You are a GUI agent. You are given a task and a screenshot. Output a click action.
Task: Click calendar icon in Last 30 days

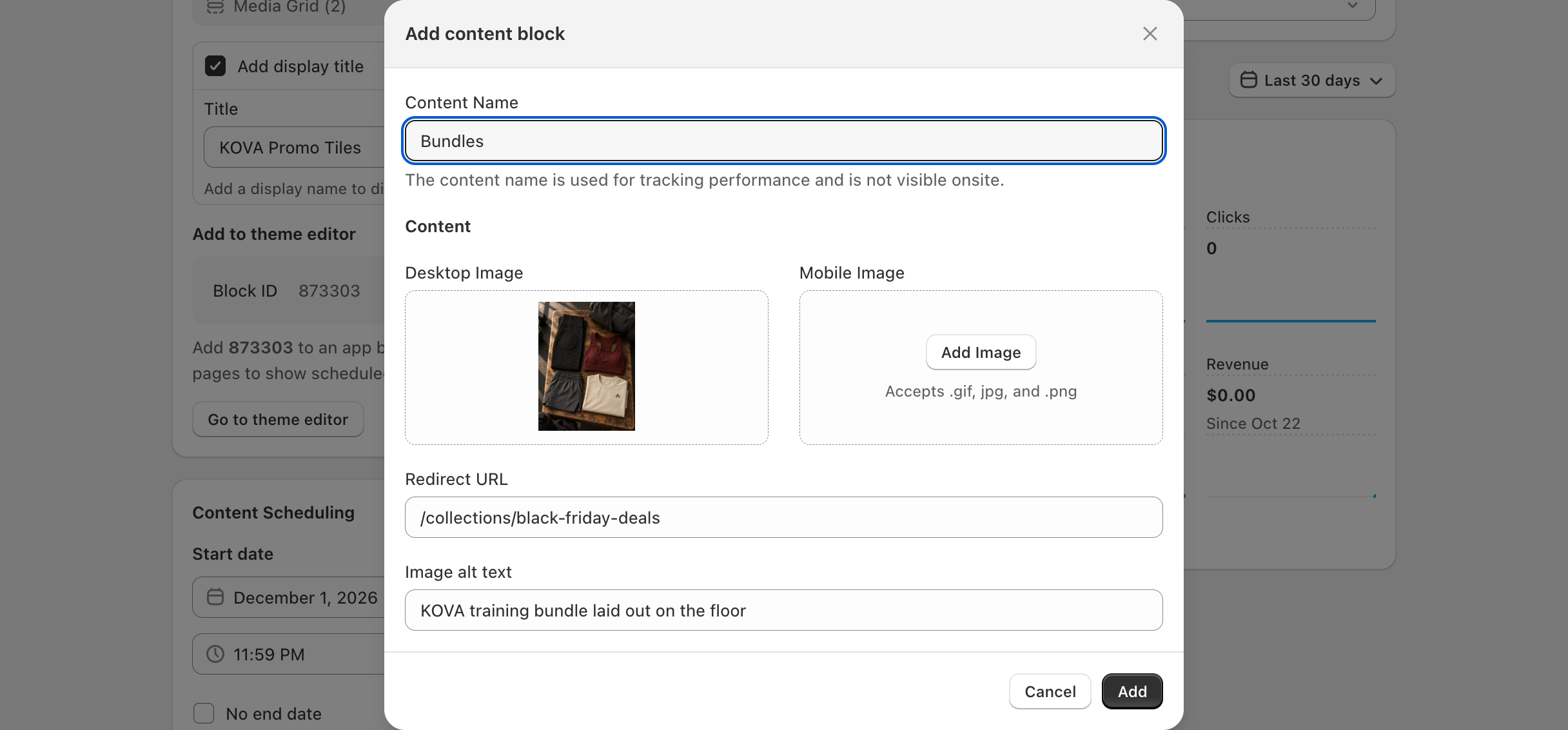point(1248,80)
